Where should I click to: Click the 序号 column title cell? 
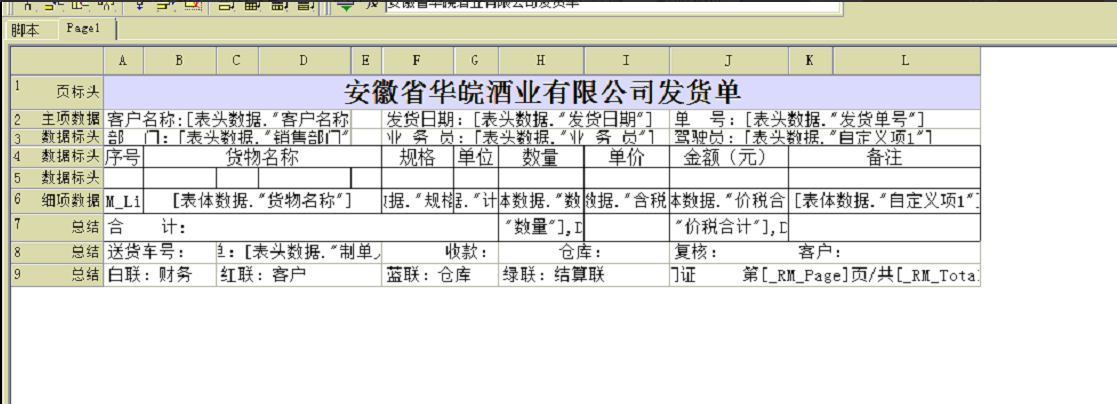tap(123, 157)
